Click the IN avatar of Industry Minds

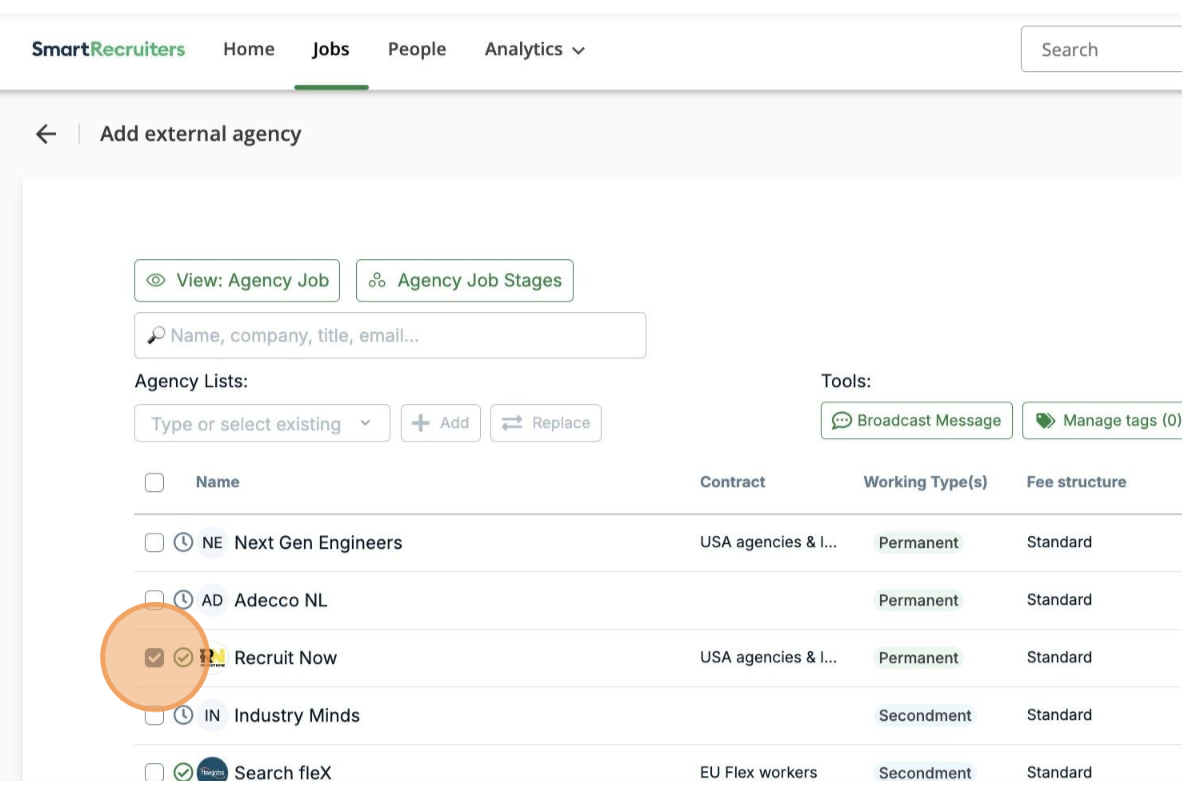(x=213, y=715)
